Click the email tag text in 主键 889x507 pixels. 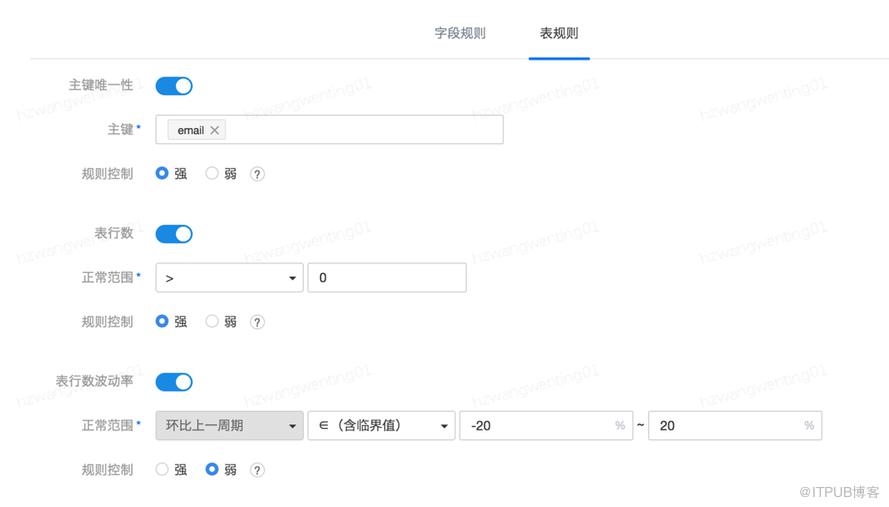tap(190, 130)
